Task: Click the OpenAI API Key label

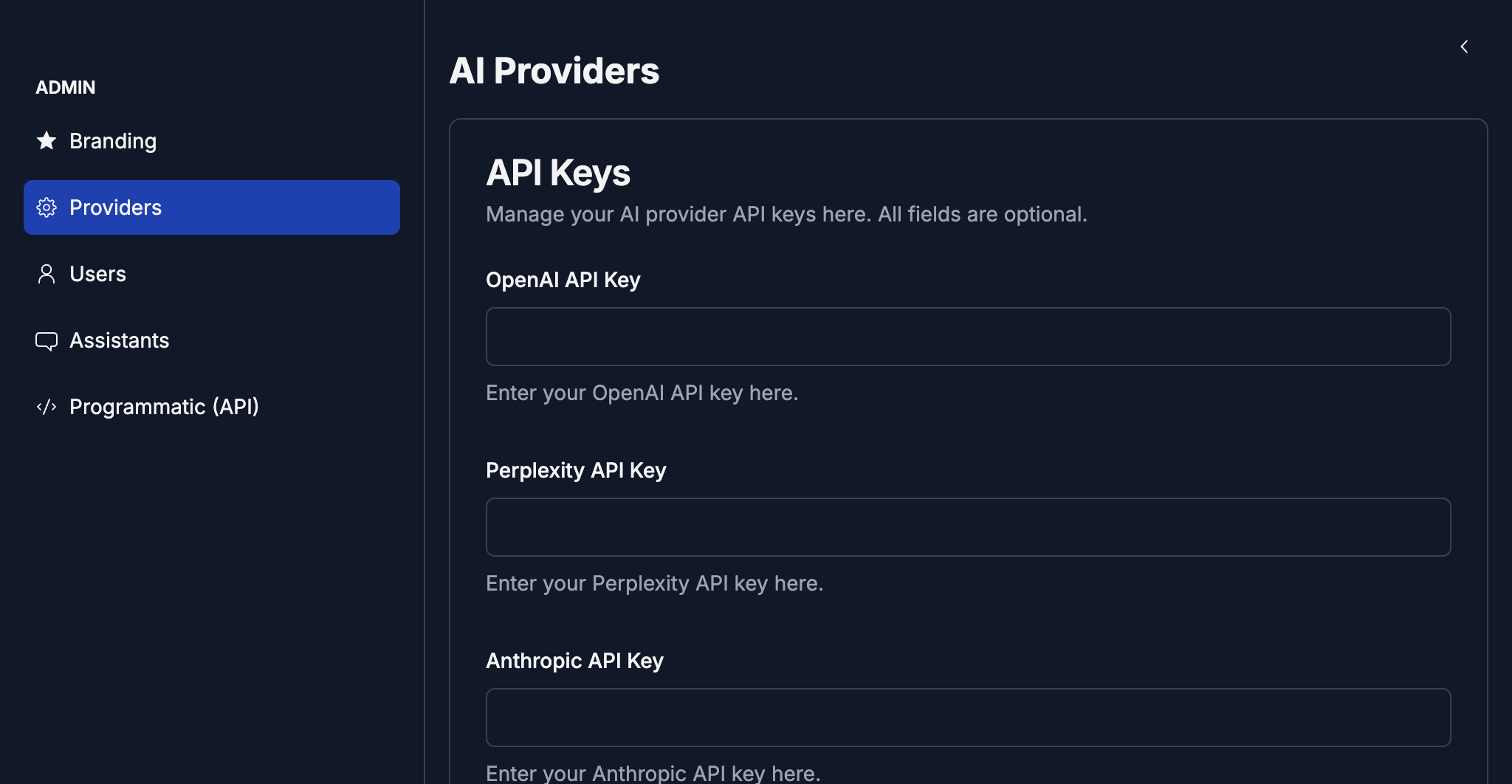Action: [563, 280]
